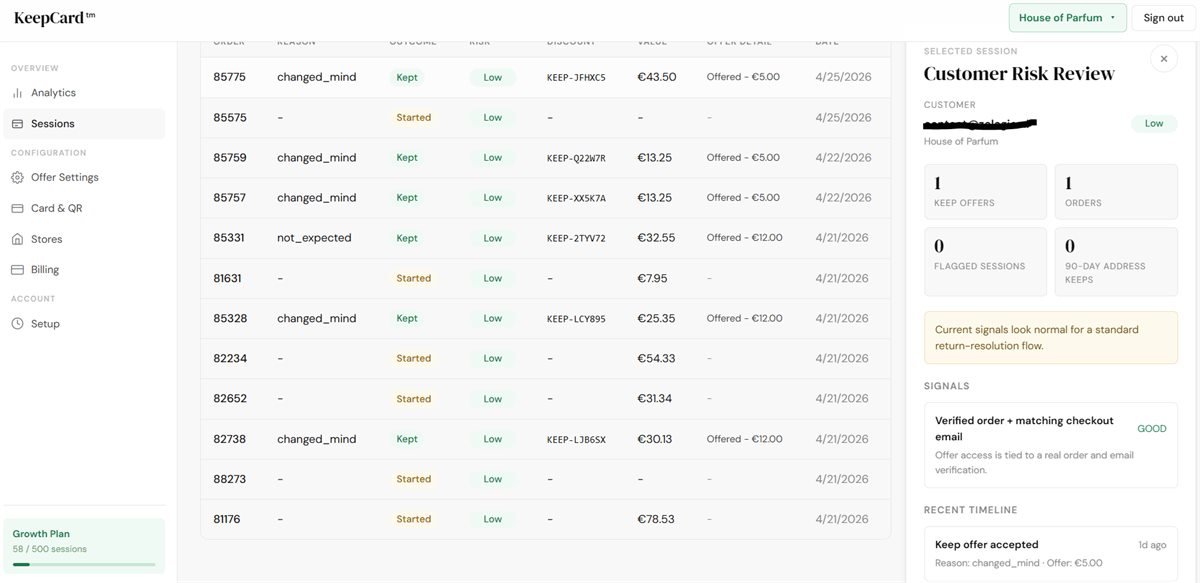Image resolution: width=1200 pixels, height=583 pixels.
Task: Go to the Sessions page
Action: click(x=84, y=124)
